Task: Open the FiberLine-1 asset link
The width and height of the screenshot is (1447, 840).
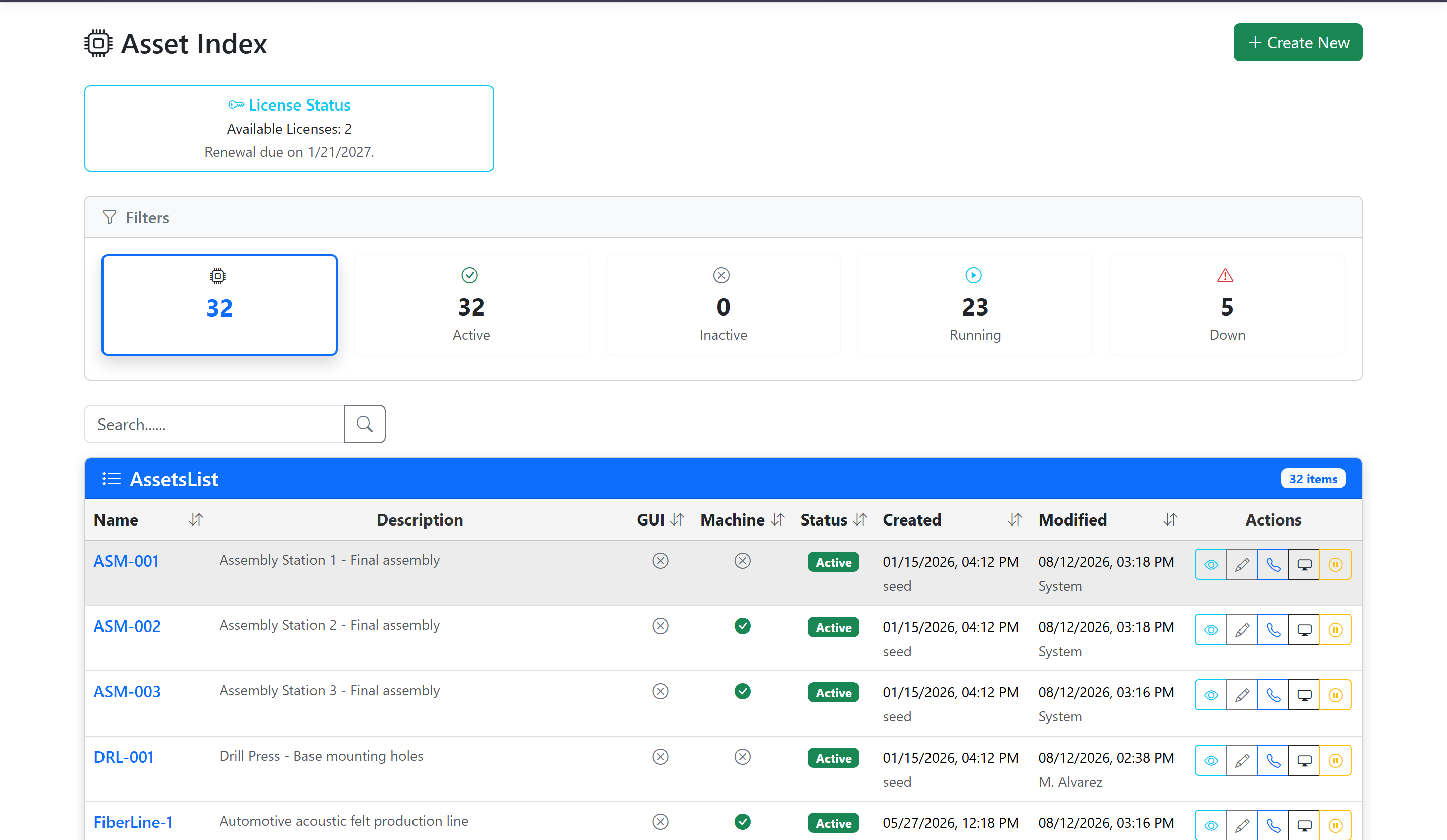Action: 133,823
